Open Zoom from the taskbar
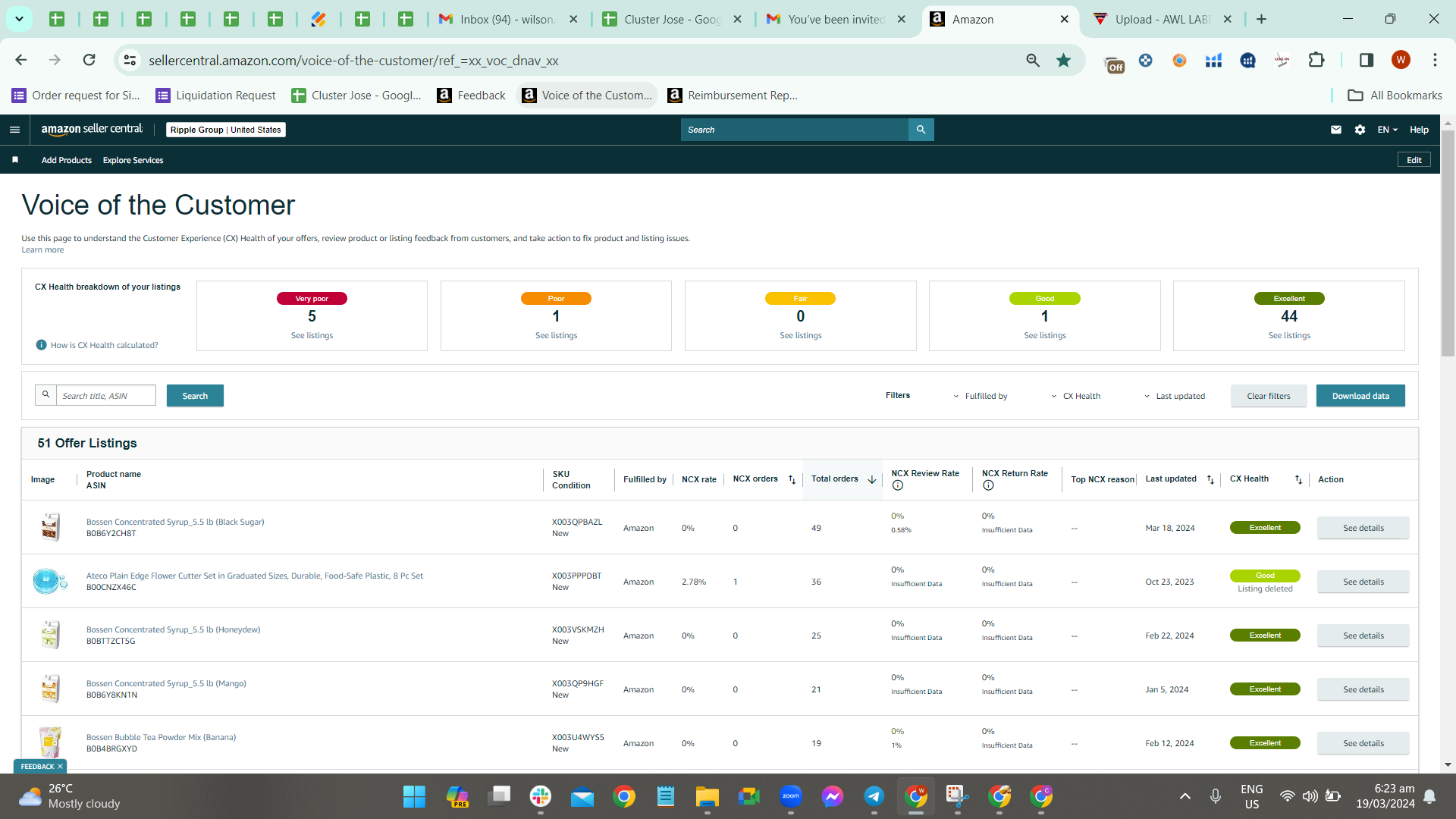1456x819 pixels. (x=791, y=796)
